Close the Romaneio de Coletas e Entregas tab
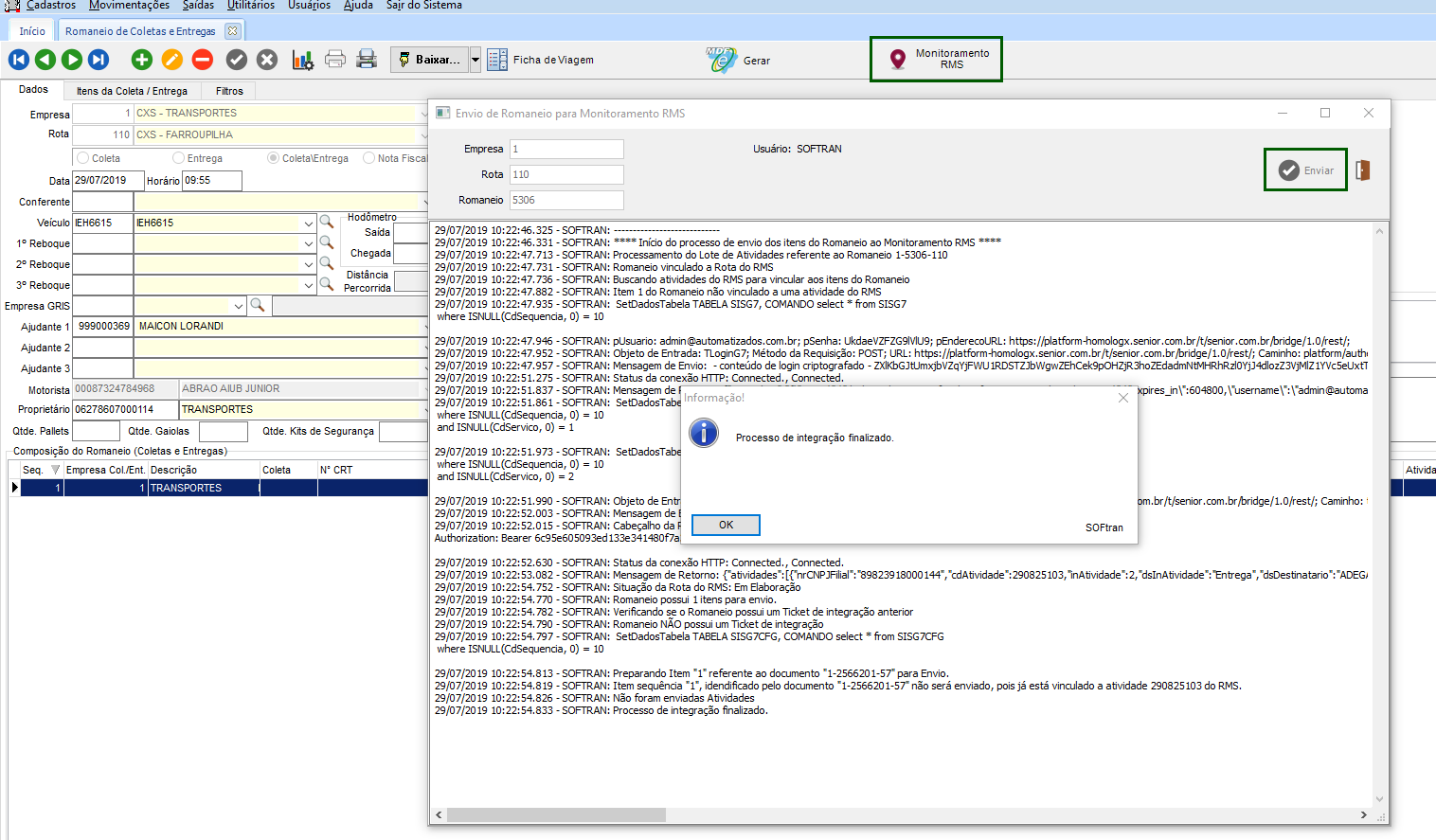 (x=233, y=31)
